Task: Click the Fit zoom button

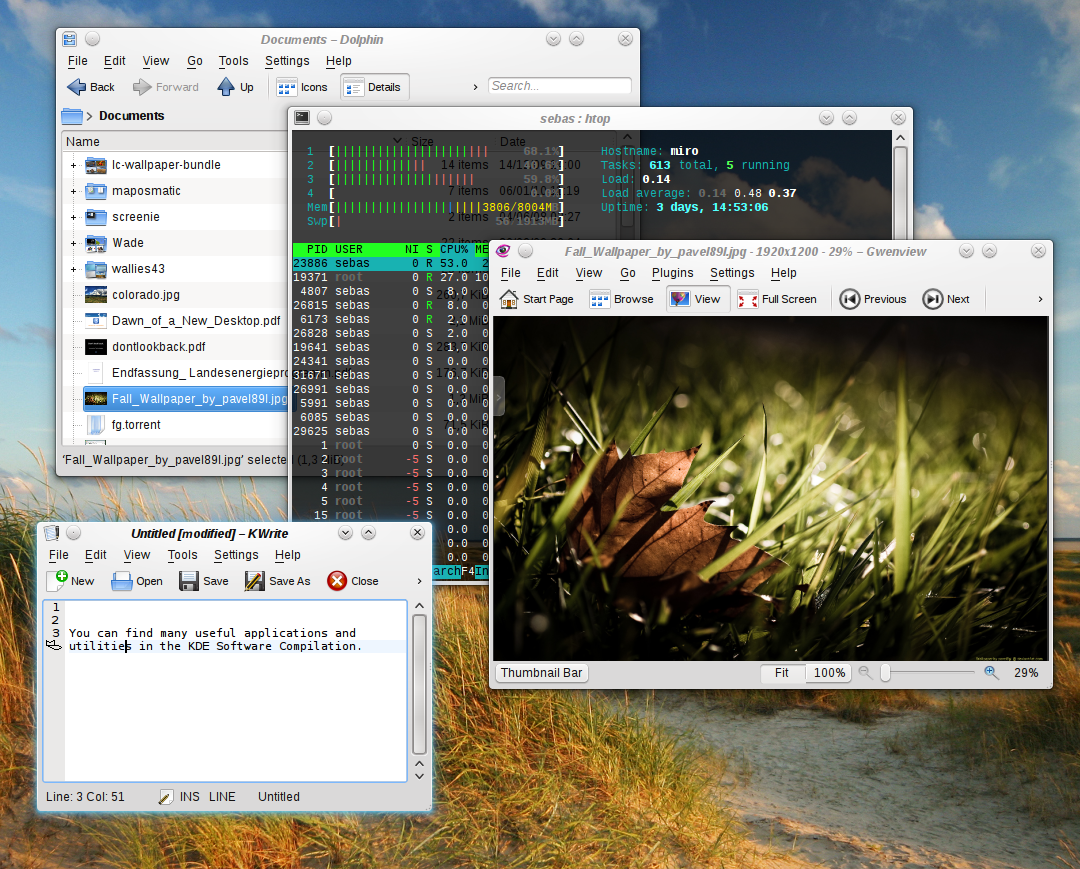Action: tap(782, 673)
